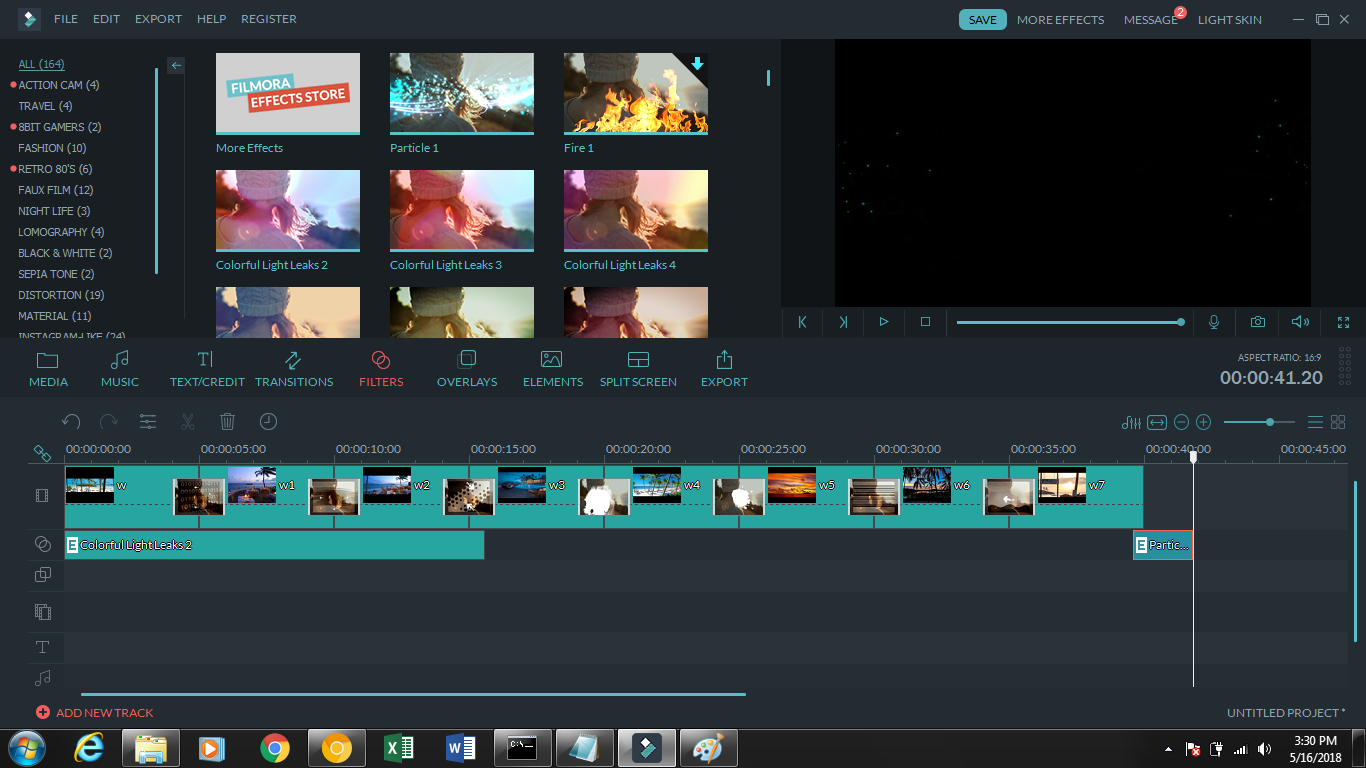
Task: Open the HELP menu
Action: (211, 19)
